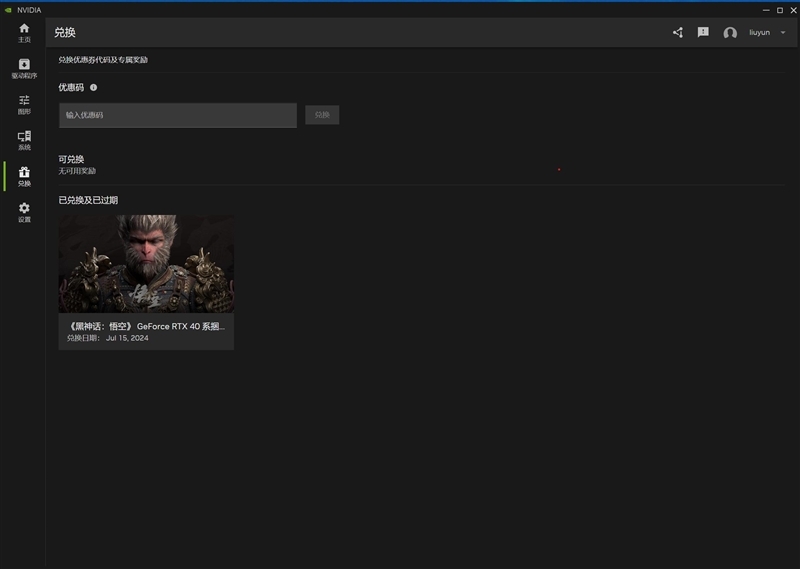
Task: Click the user avatar icon
Action: [x=730, y=33]
